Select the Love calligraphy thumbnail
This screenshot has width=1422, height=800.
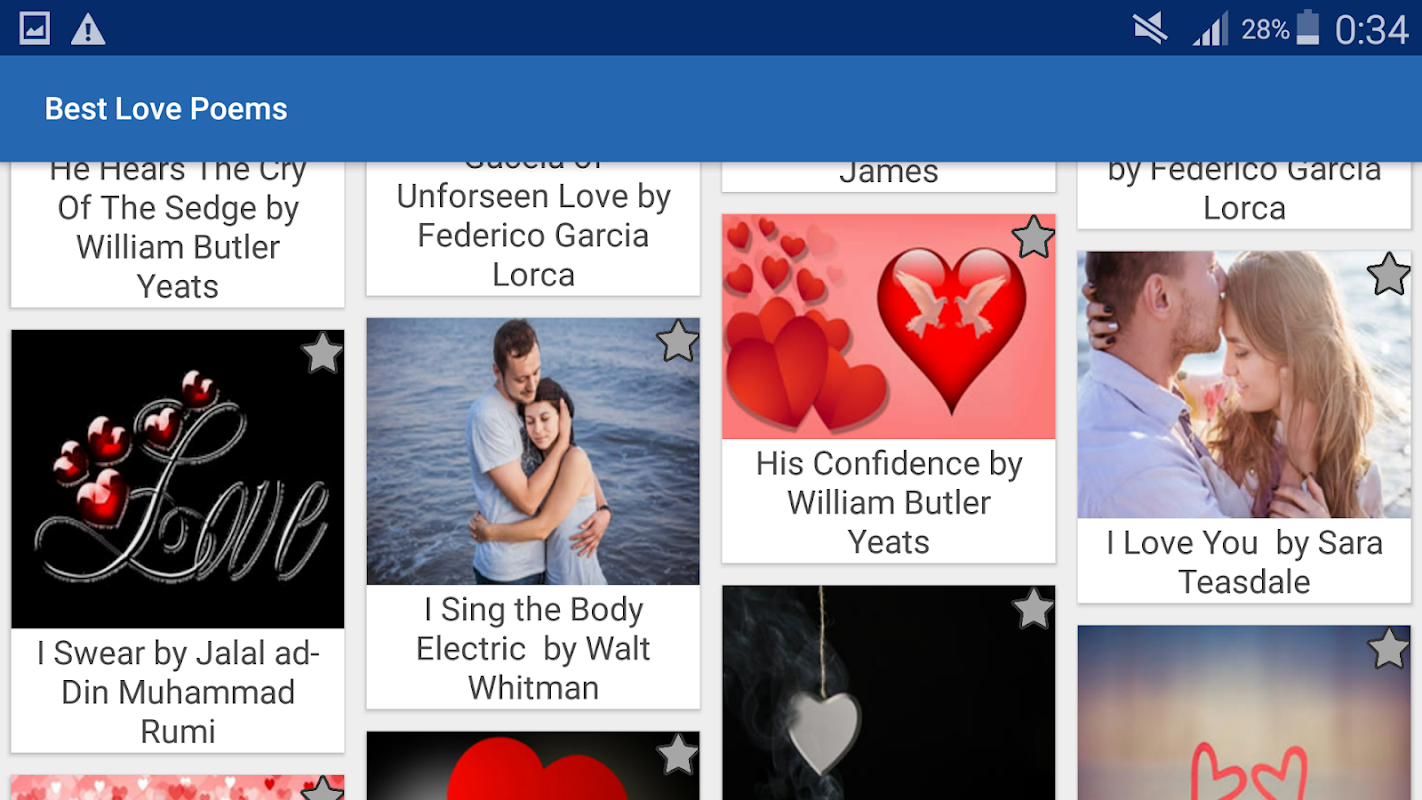coord(178,479)
